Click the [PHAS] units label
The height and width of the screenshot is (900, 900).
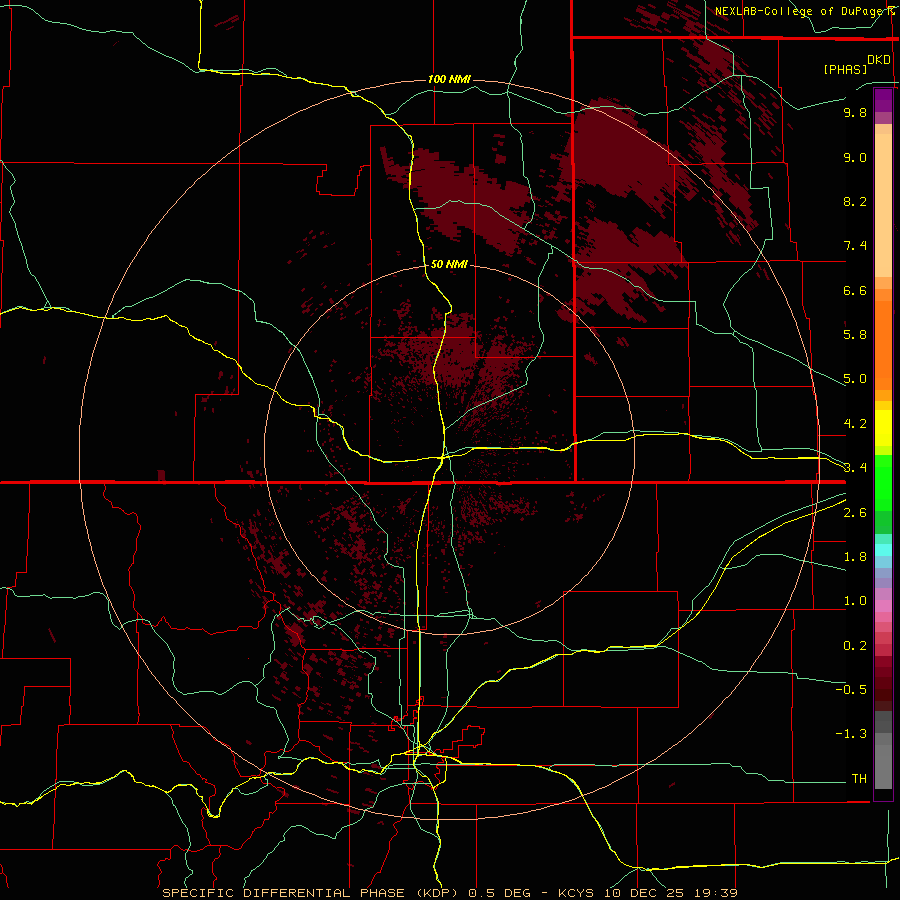point(845,70)
